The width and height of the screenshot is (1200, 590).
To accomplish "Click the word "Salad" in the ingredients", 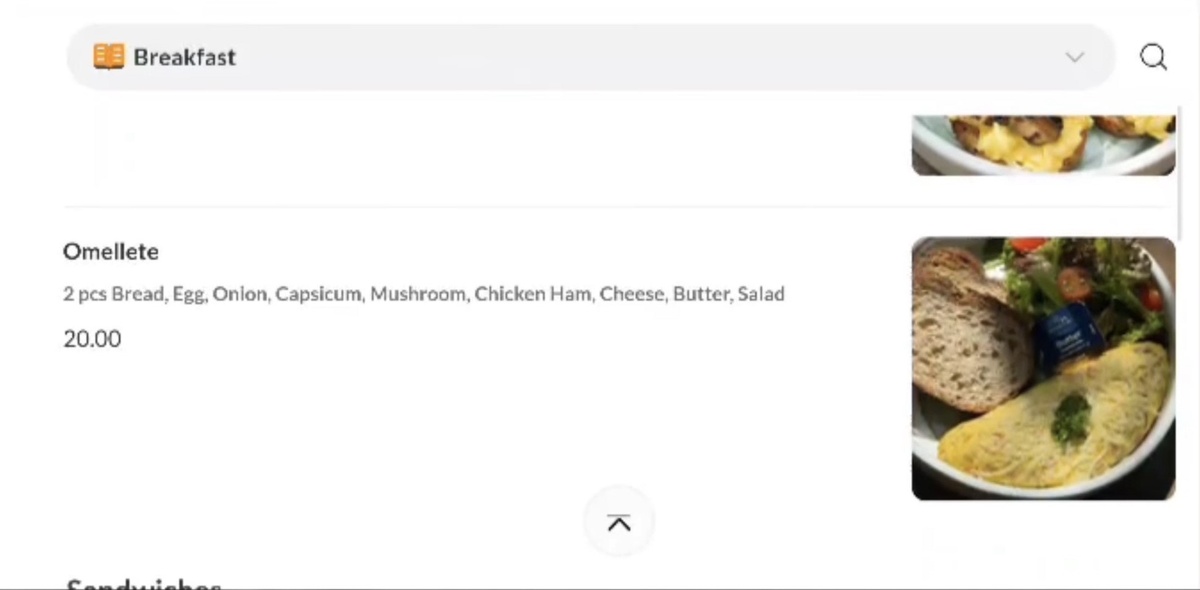I will [x=761, y=294].
